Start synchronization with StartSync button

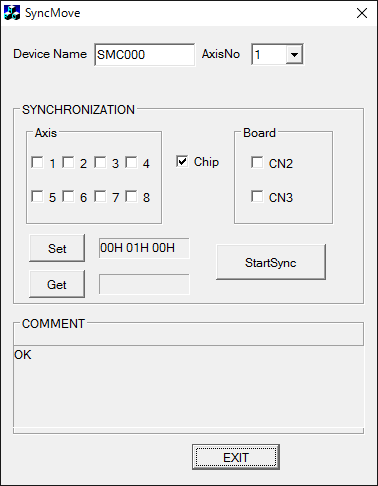pyautogui.click(x=271, y=262)
